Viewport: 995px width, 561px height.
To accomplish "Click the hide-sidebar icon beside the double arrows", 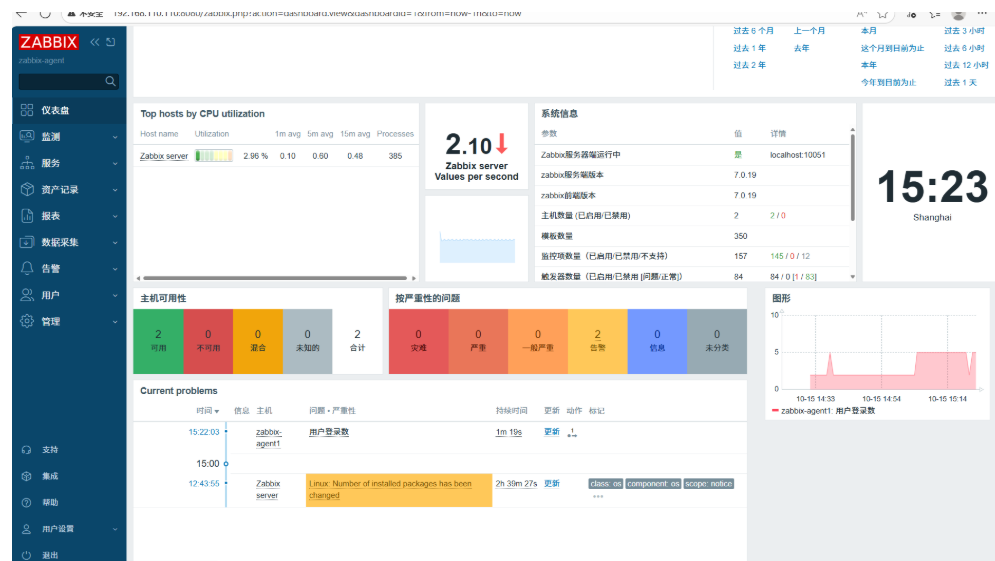I will pyautogui.click(x=110, y=42).
